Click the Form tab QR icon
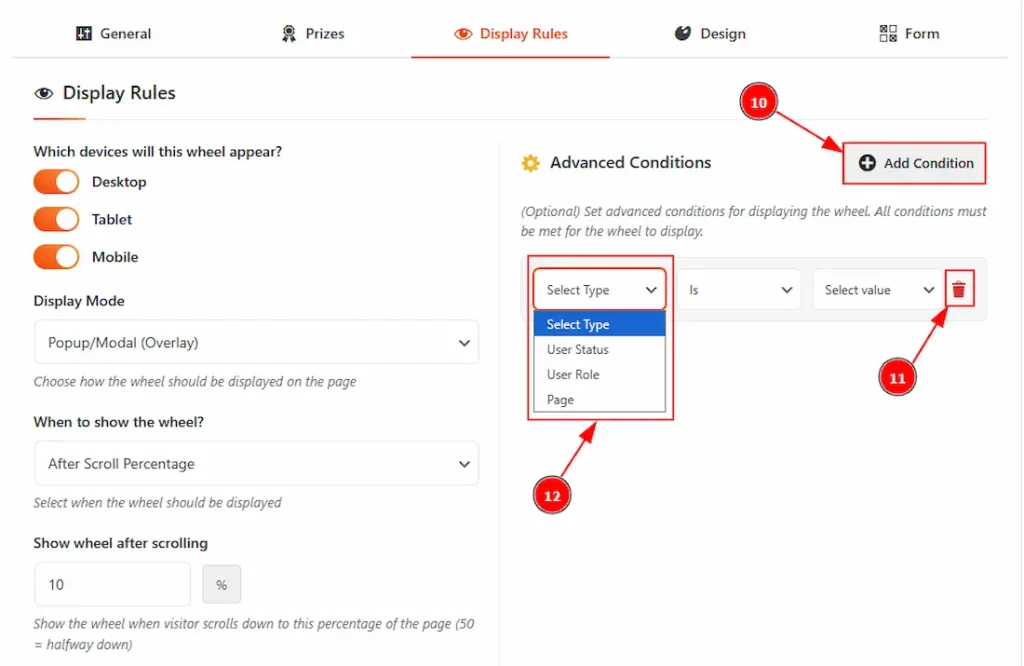Screen dimensions: 1024x666 pos(888,34)
